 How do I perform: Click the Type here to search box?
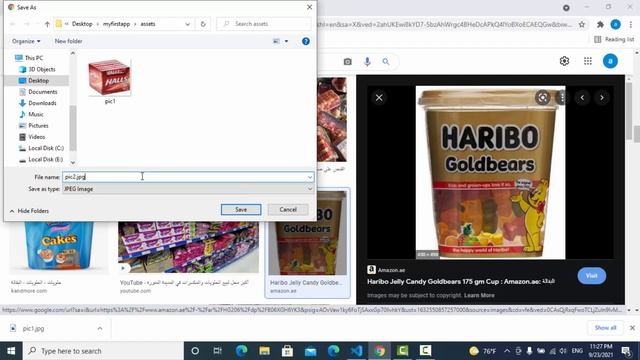click(x=104, y=351)
